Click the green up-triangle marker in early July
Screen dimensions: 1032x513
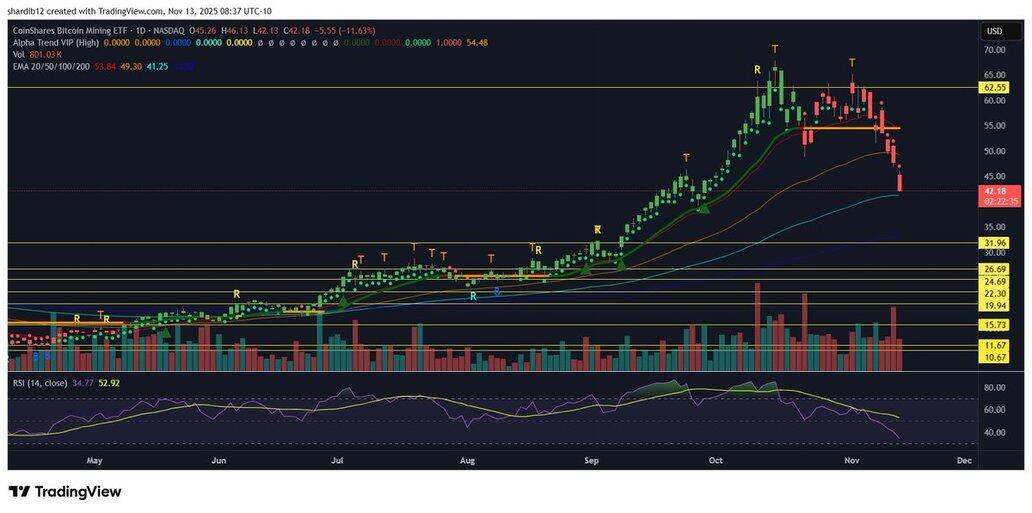pos(343,299)
